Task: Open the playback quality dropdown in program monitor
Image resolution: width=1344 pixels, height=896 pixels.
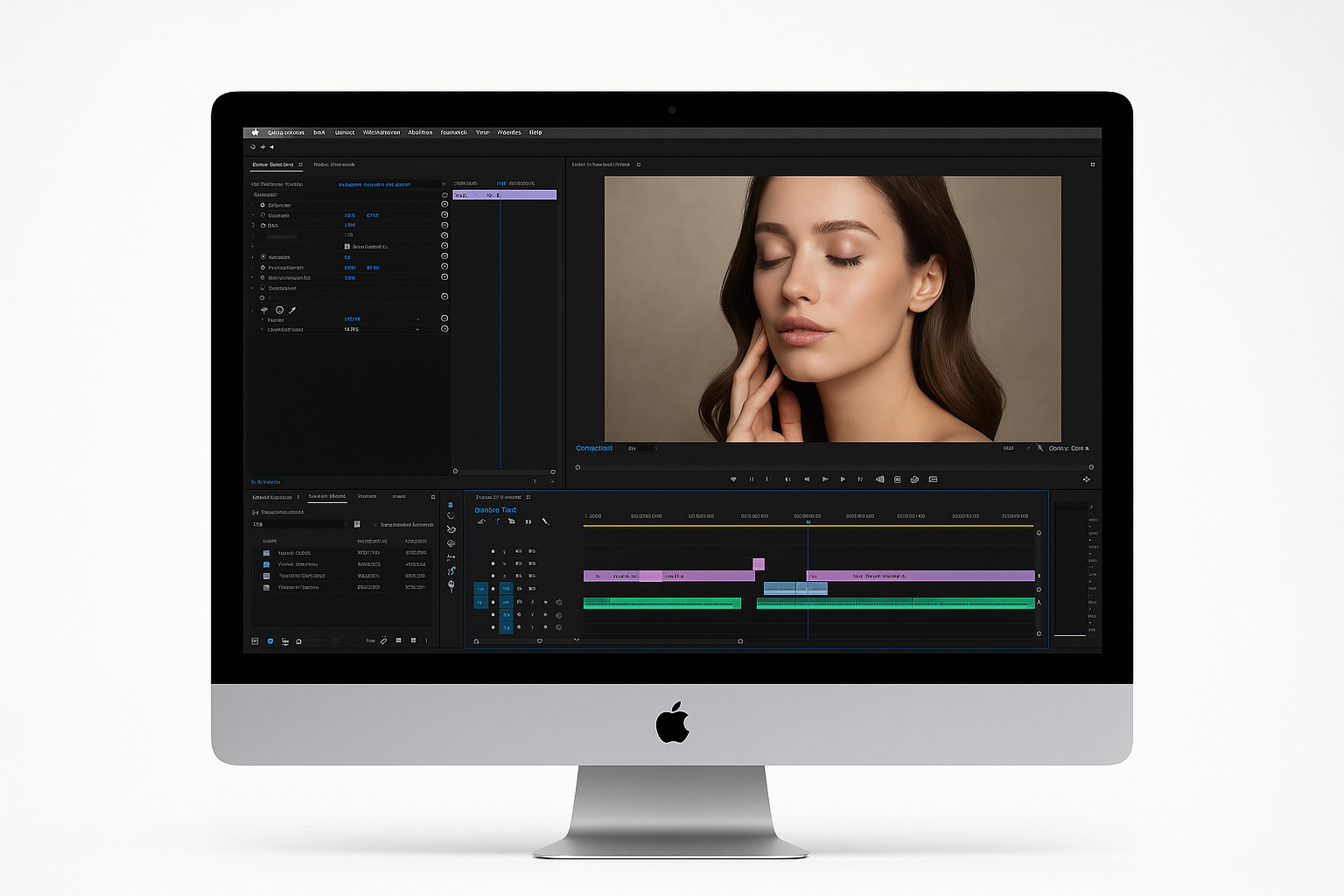Action: 1068,449
